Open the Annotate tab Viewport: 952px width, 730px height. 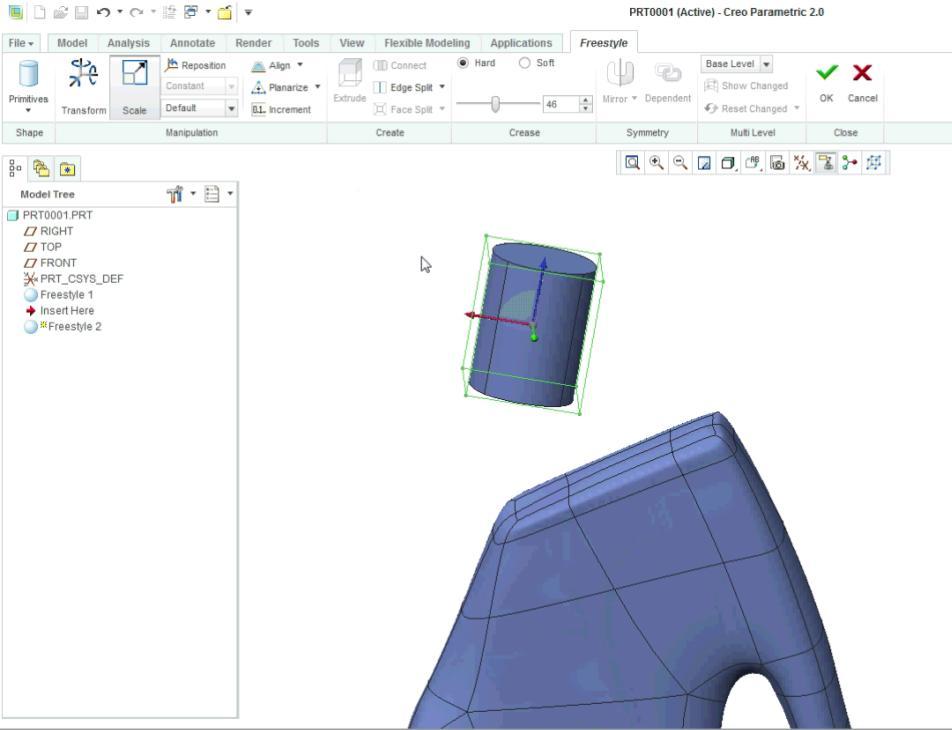(192, 43)
